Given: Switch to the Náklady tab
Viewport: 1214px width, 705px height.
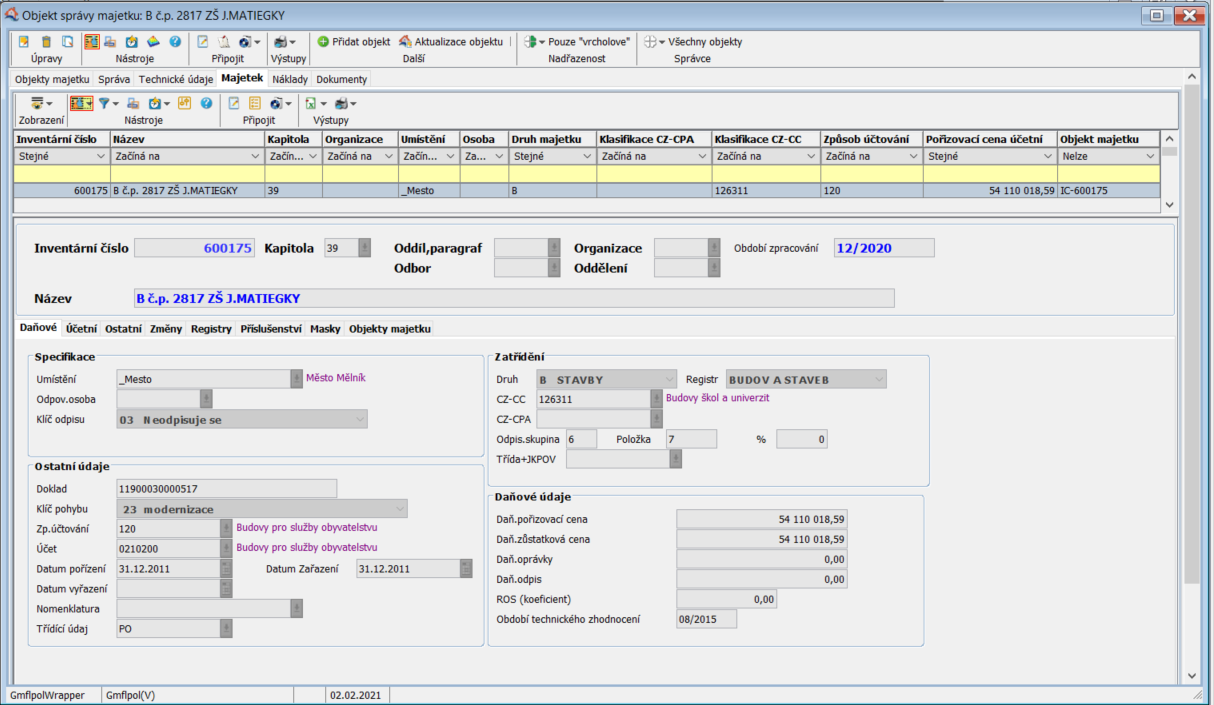Looking at the screenshot, I should 289,79.
